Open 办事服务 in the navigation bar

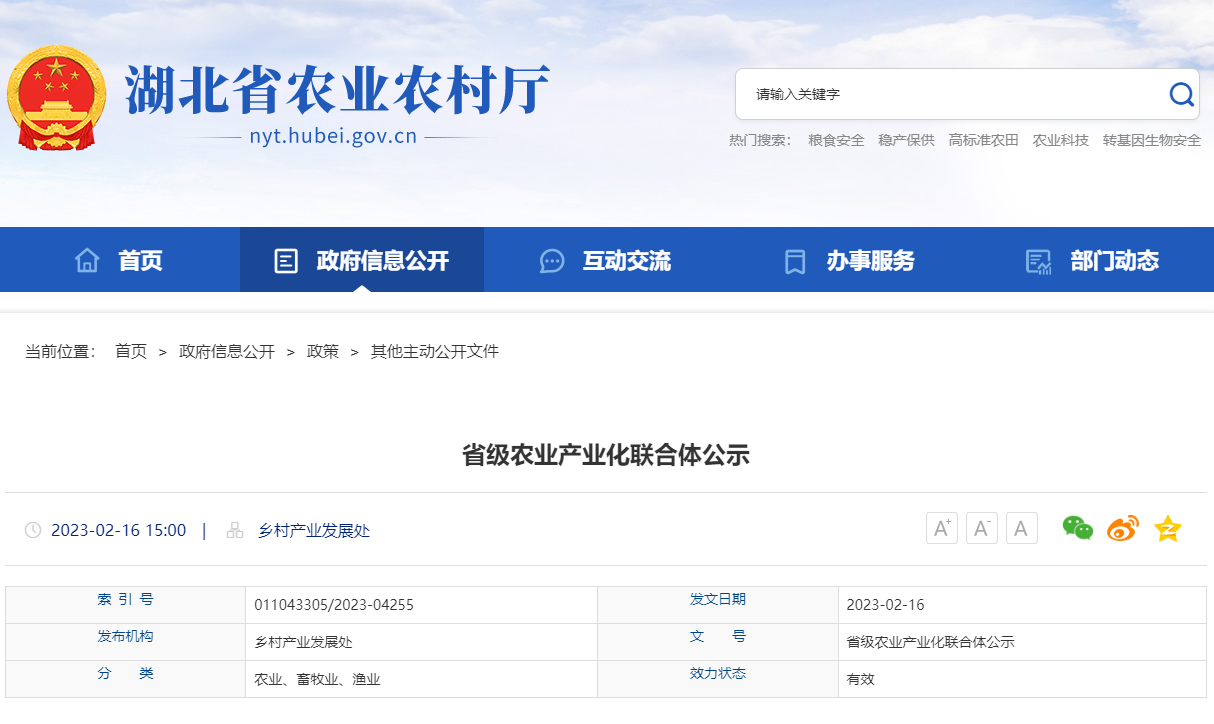(849, 261)
